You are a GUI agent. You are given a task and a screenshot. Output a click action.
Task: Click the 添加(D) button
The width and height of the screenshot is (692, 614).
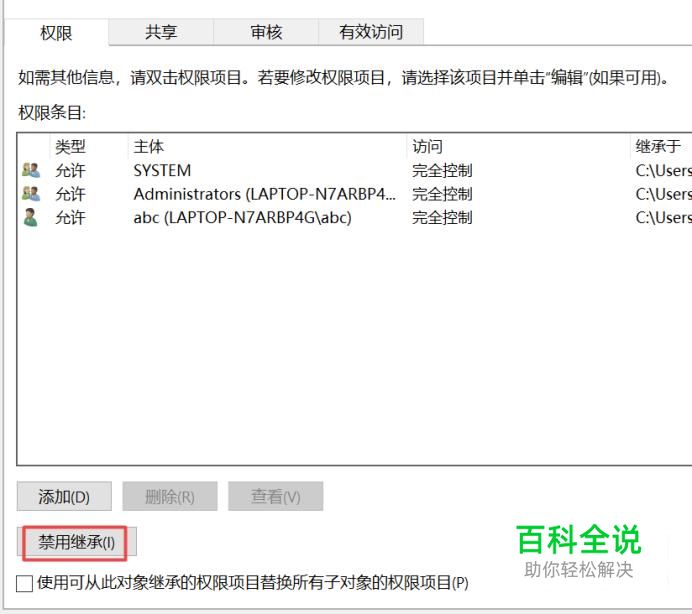[64, 496]
